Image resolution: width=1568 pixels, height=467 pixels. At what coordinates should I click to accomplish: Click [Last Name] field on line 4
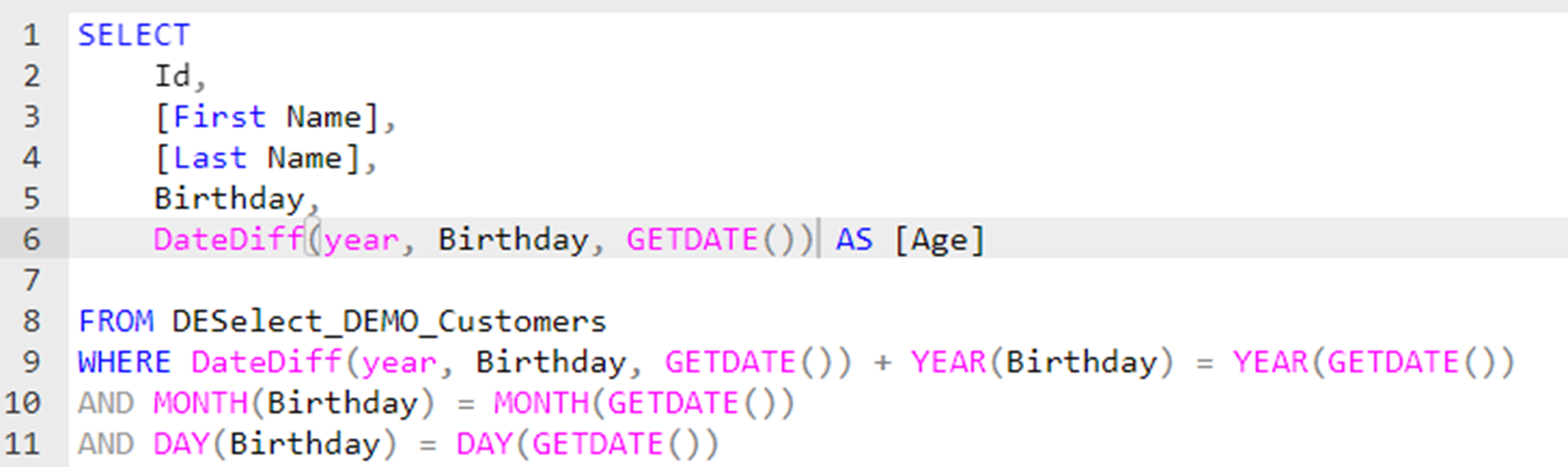[257, 158]
